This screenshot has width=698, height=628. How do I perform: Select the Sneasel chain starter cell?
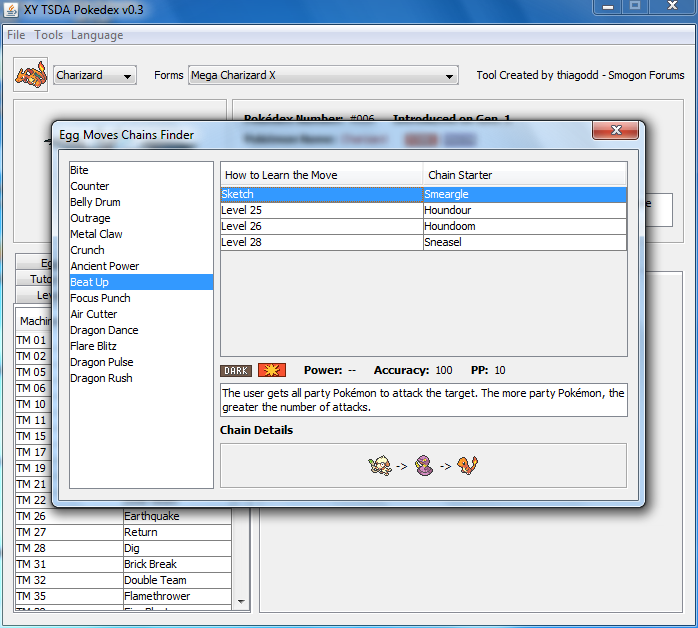pos(524,243)
